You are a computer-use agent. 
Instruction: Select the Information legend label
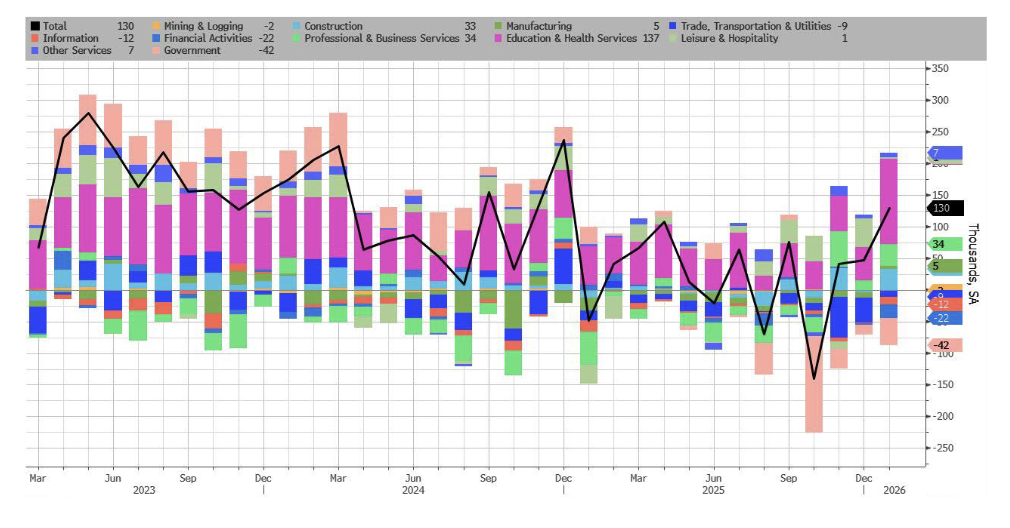71,39
